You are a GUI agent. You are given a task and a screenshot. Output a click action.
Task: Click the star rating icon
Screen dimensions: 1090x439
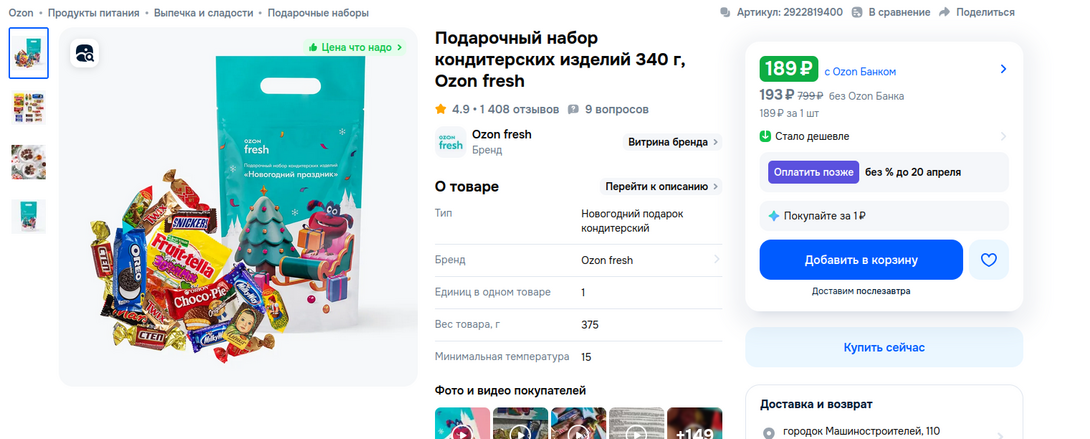point(441,109)
